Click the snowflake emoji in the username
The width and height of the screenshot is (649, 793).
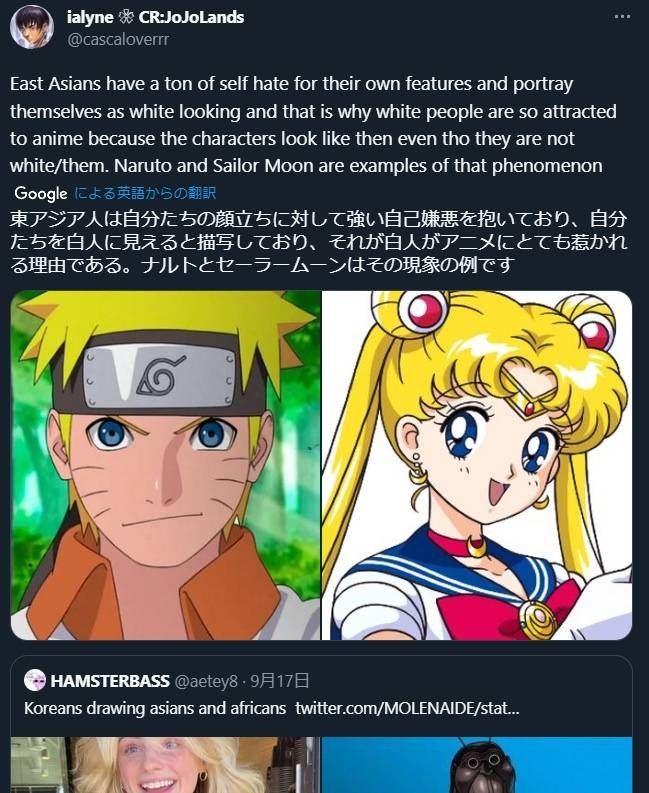pyautogui.click(x=126, y=17)
